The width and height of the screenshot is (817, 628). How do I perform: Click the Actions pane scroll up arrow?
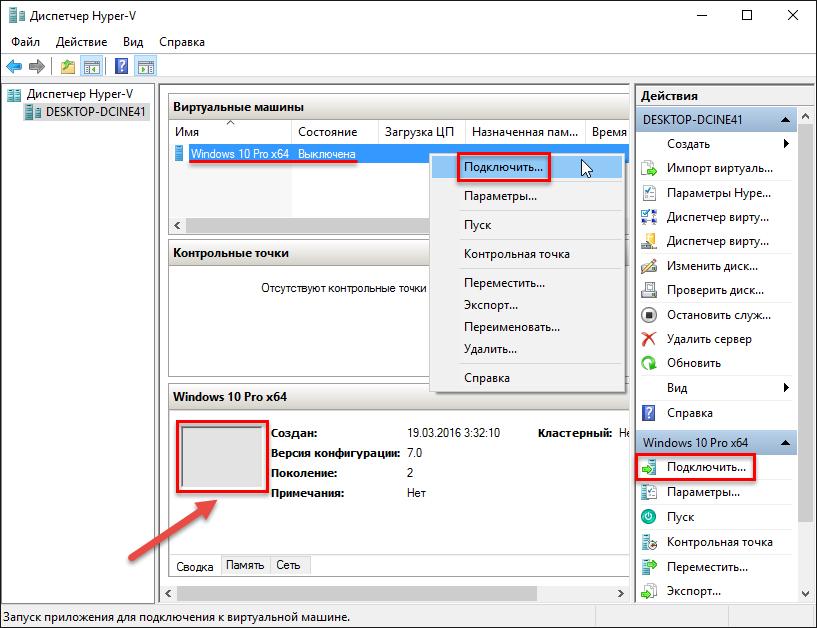pyautogui.click(x=806, y=116)
